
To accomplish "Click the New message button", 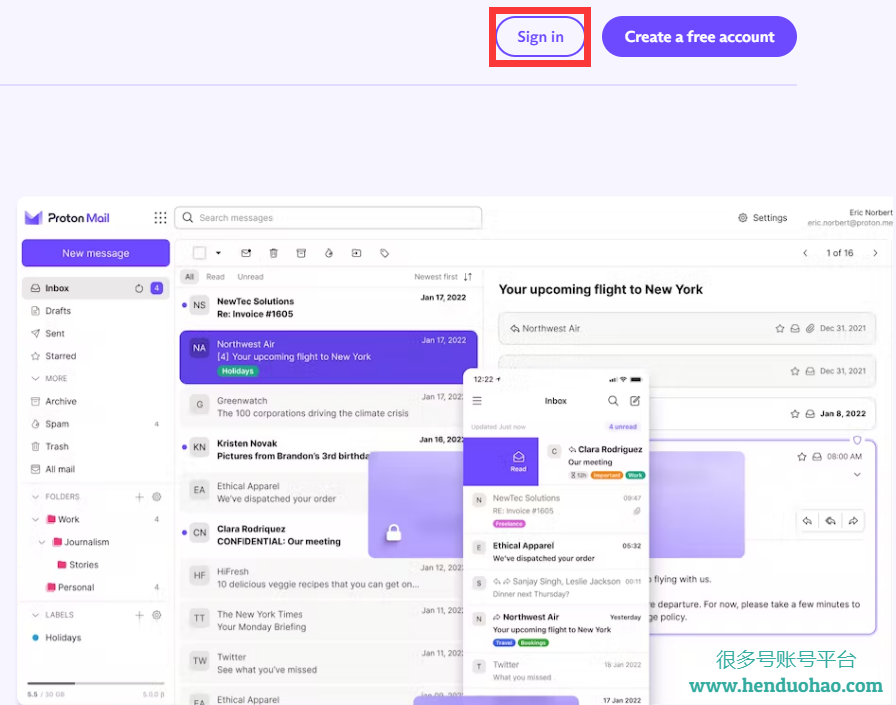I will tap(95, 253).
